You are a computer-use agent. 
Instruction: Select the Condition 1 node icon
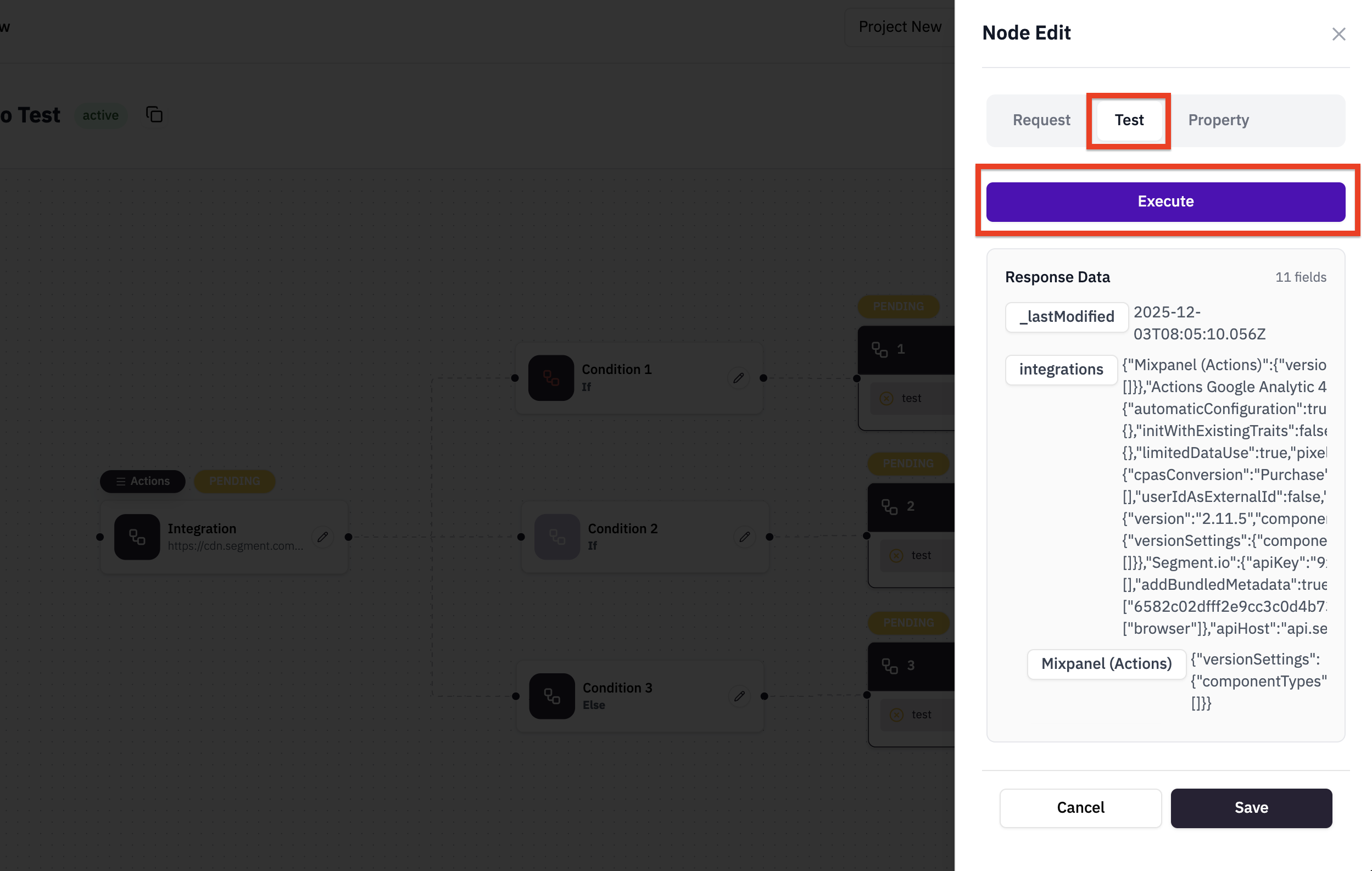(550, 378)
